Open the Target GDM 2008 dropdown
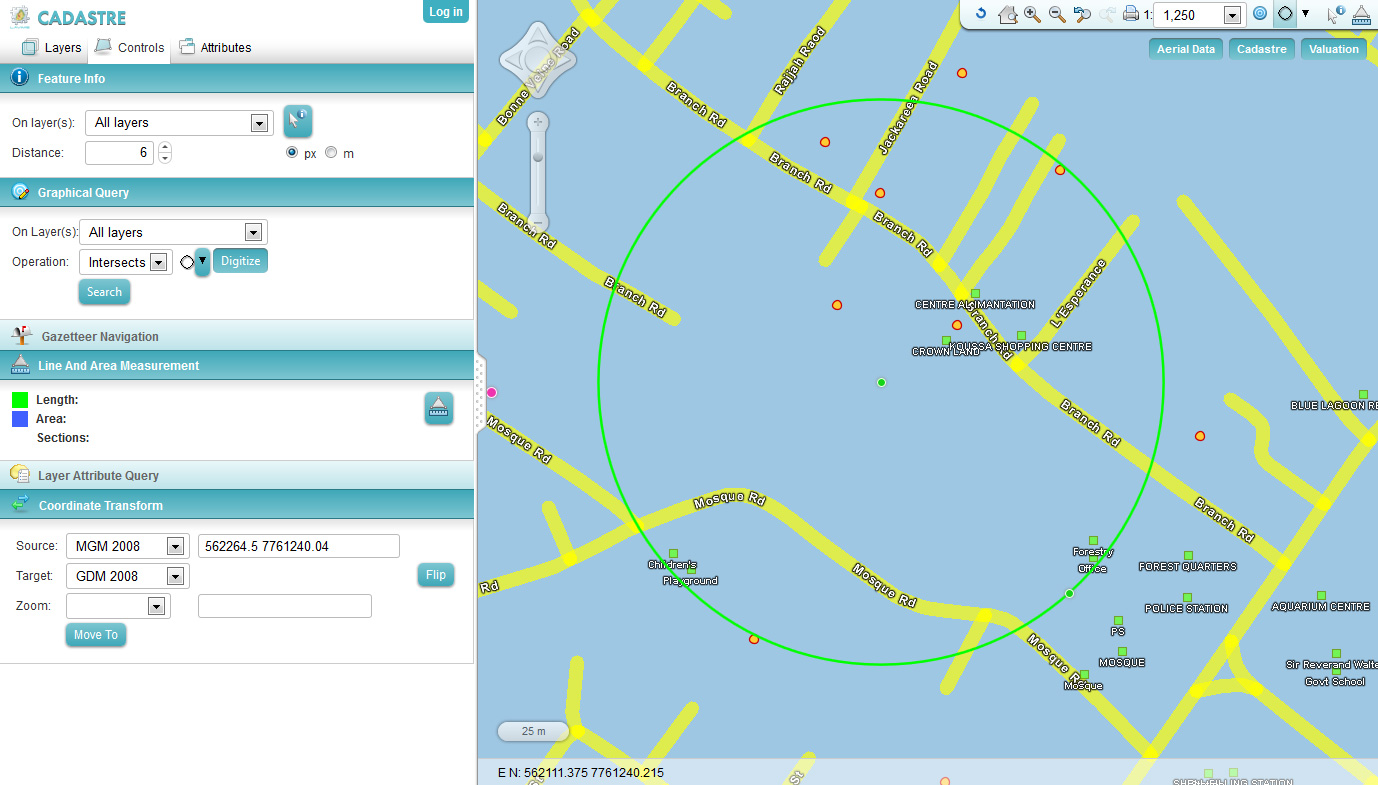 tap(175, 576)
